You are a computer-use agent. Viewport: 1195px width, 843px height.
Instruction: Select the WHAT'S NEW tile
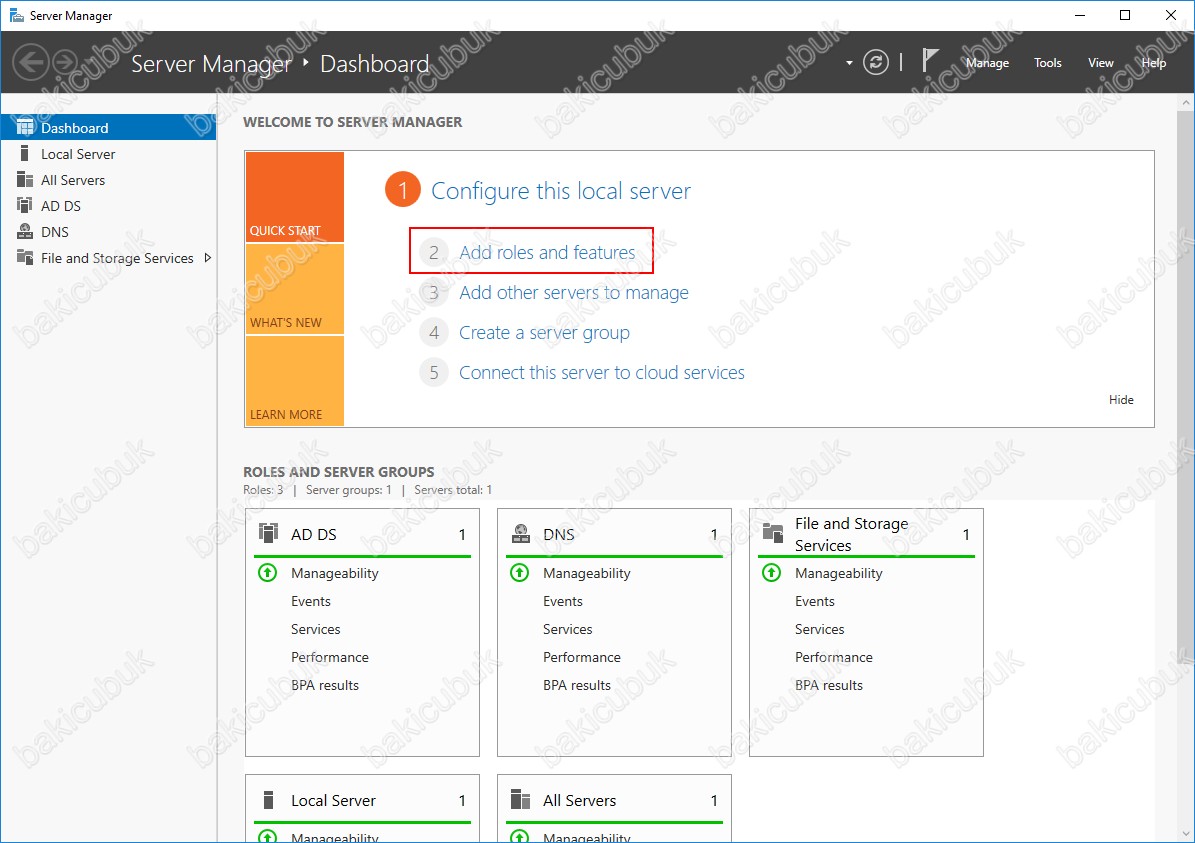click(294, 289)
